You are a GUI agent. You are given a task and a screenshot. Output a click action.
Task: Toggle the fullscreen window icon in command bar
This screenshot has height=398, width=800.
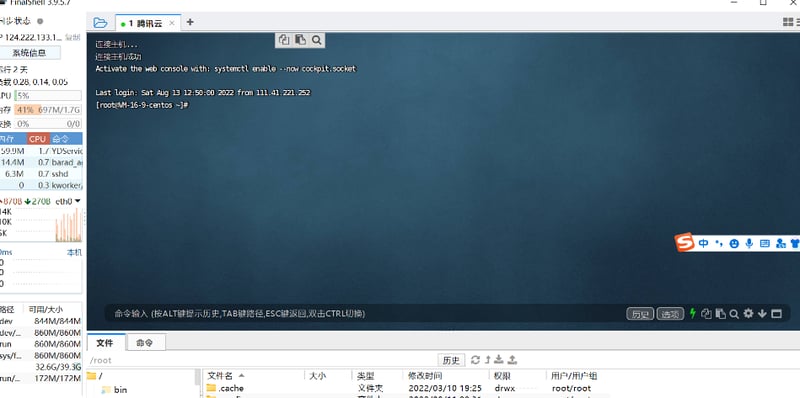pos(776,313)
